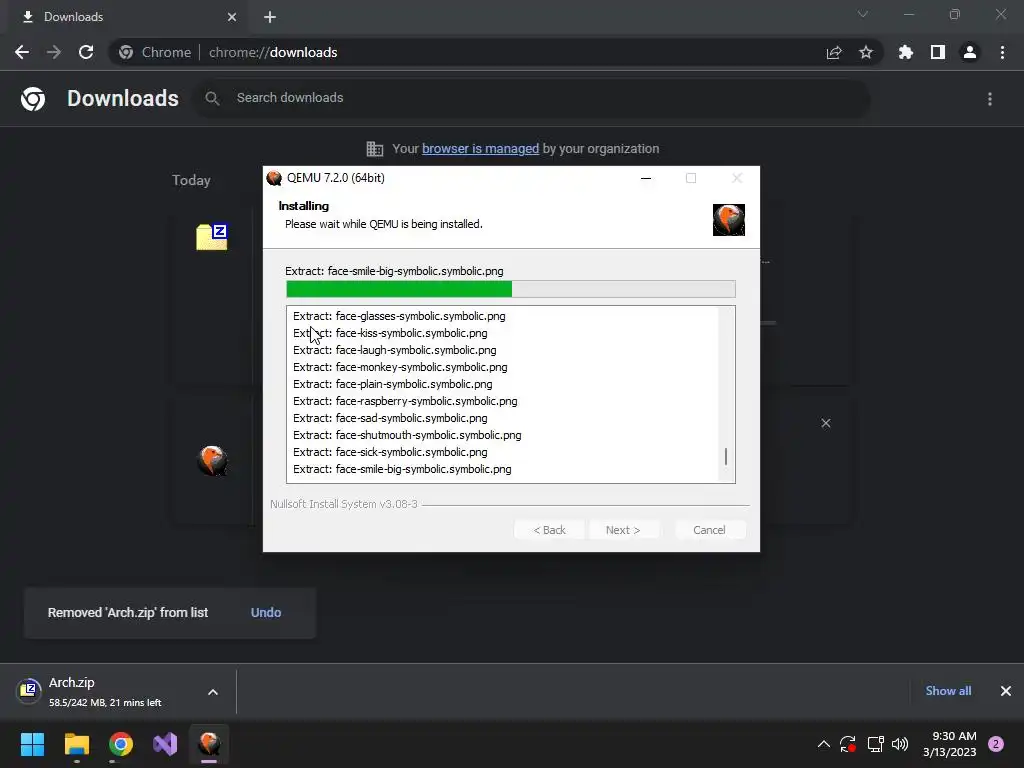Viewport: 1024px width, 768px height.
Task: Click the QEMU title bar icon
Action: (274, 178)
